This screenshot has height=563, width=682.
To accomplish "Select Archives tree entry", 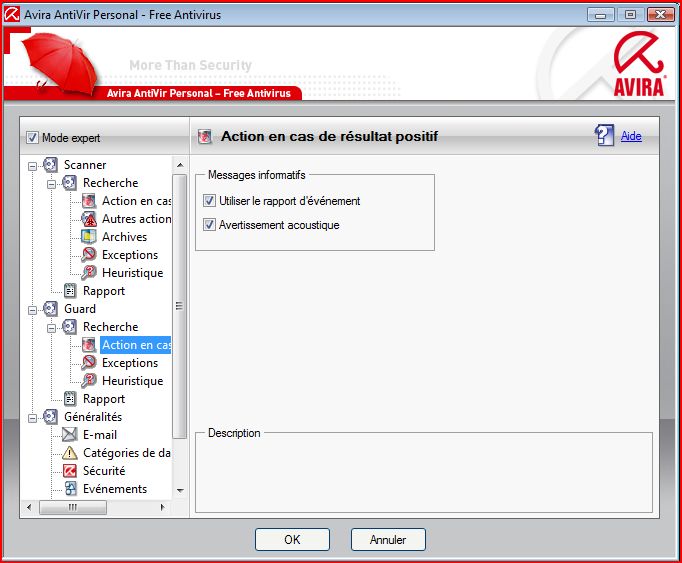I will tap(124, 237).
